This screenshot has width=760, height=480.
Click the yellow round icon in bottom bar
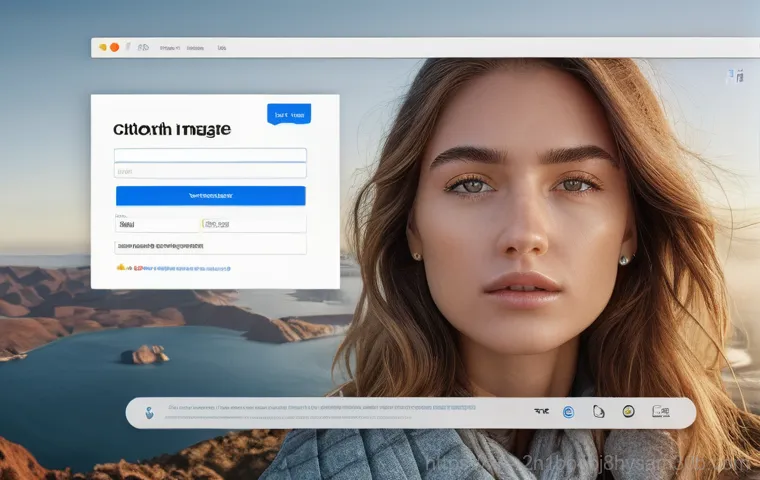coord(628,411)
